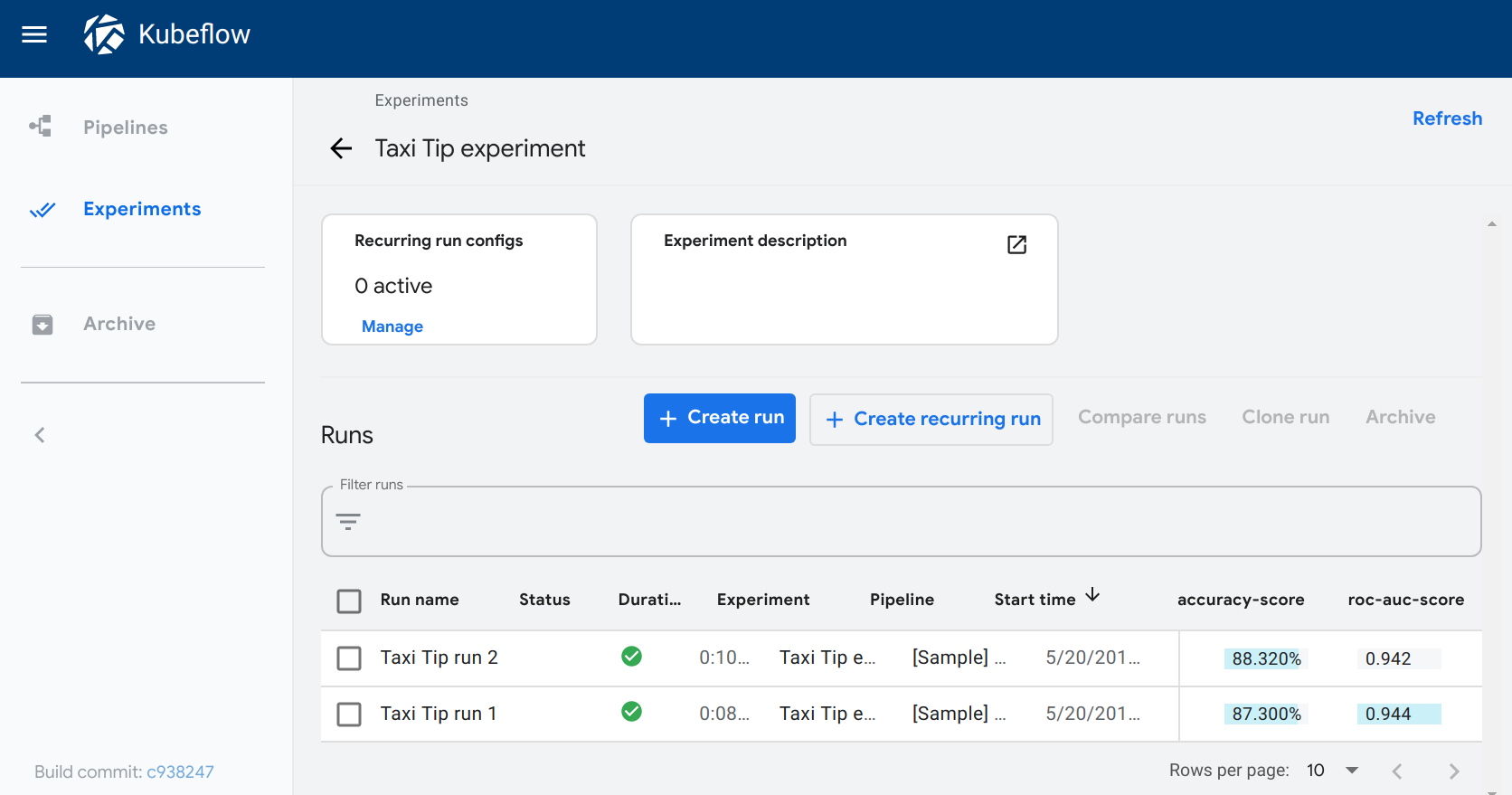Click the '0 active' recurring configs text
1512x795 pixels.
click(393, 286)
